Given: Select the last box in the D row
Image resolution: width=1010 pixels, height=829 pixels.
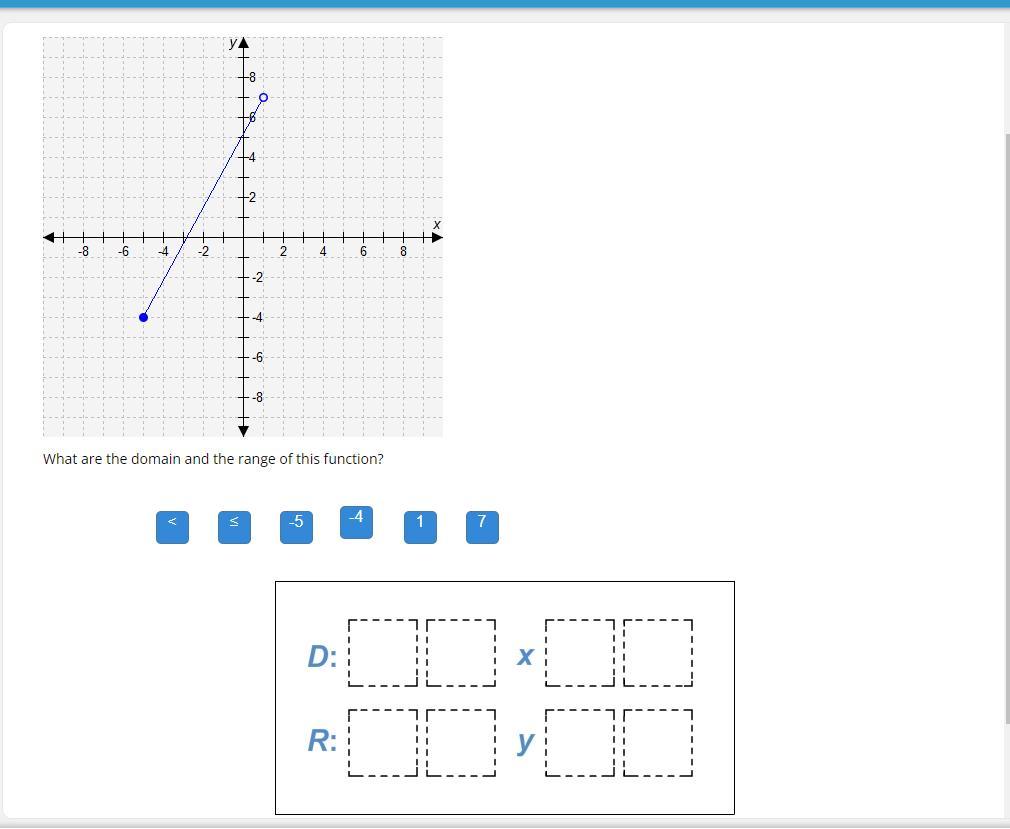Looking at the screenshot, I should pyautogui.click(x=658, y=653).
